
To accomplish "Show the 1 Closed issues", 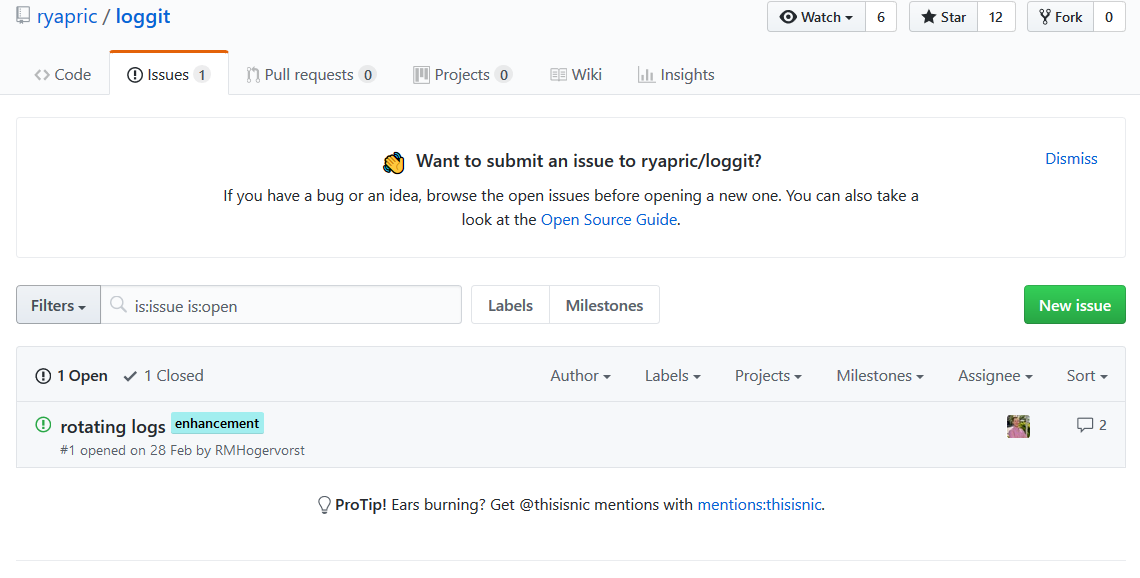I will click(163, 376).
